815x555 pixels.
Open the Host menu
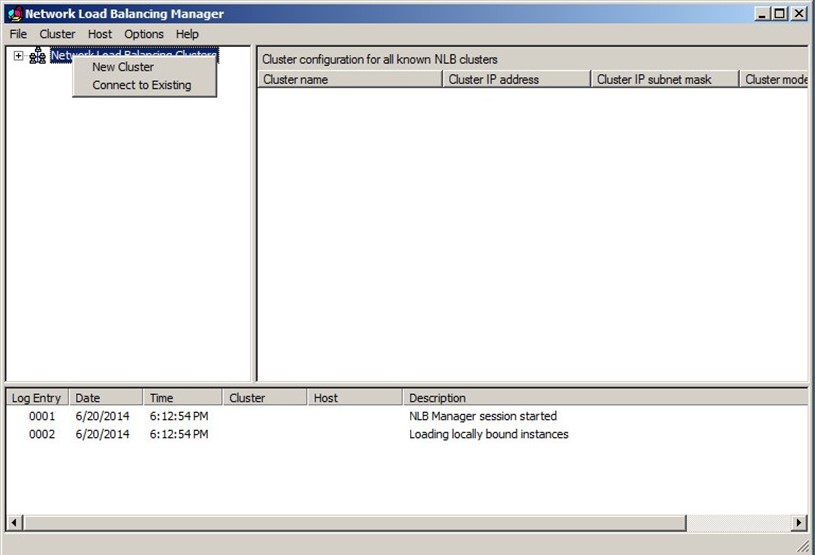(x=100, y=34)
